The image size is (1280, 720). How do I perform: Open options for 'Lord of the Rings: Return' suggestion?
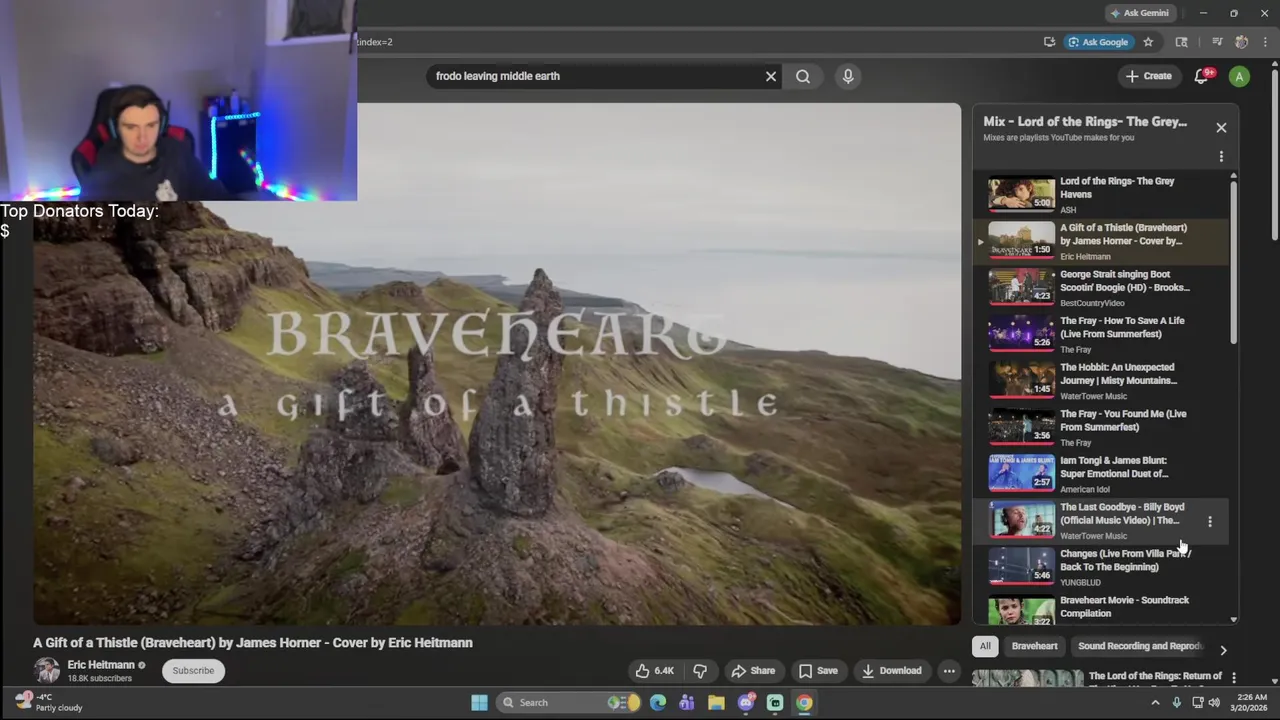[x=1234, y=678]
